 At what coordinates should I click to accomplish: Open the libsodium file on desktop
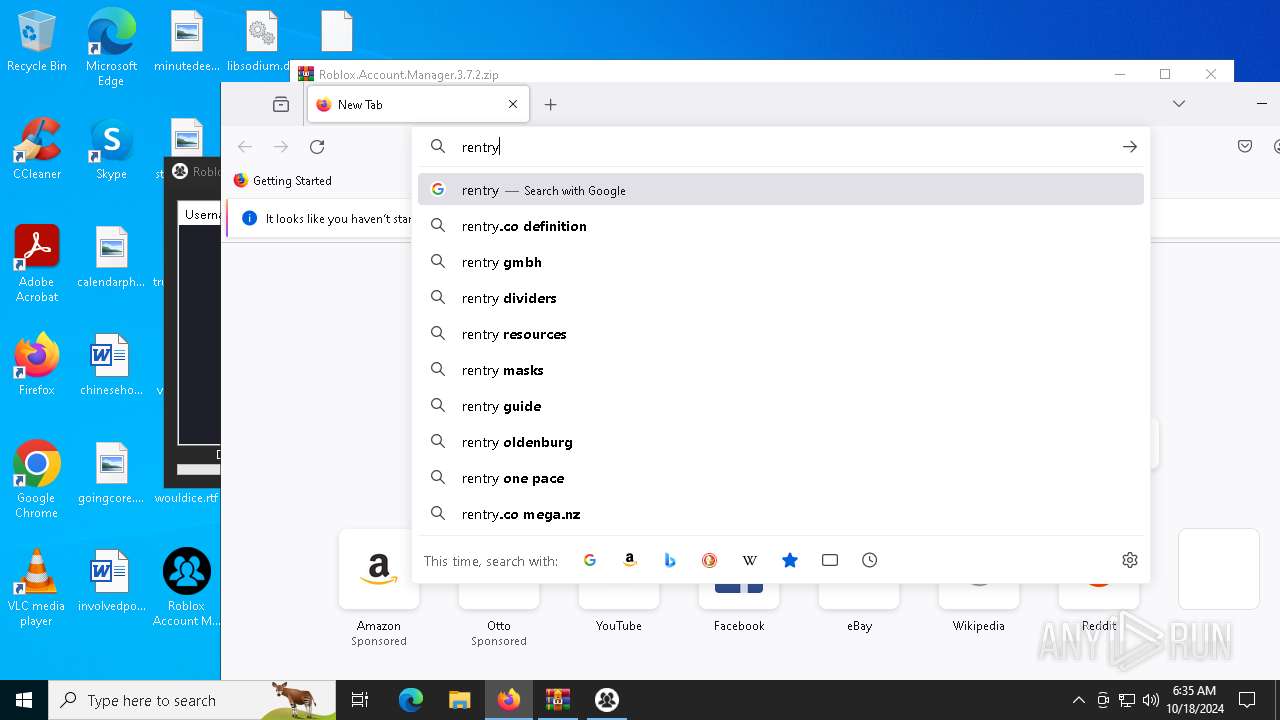[261, 42]
